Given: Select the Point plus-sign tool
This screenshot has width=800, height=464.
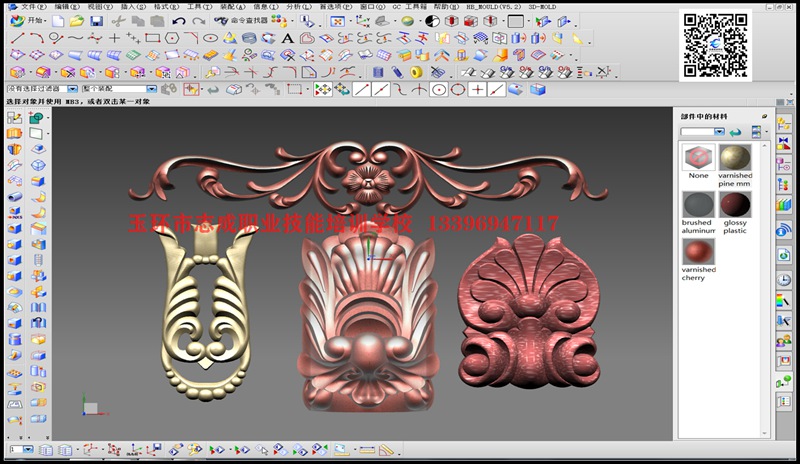Looking at the screenshot, I should click(x=115, y=38).
